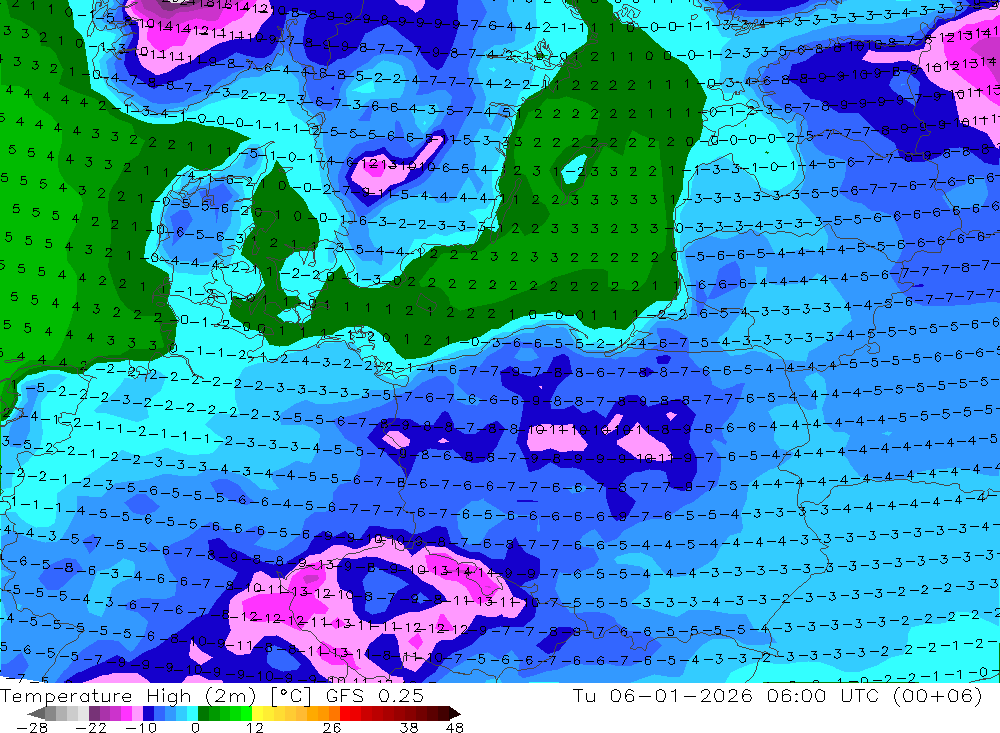Viewport: 1000px width, 733px height.
Task: Click the '-10' legend value
Action: click(x=142, y=727)
